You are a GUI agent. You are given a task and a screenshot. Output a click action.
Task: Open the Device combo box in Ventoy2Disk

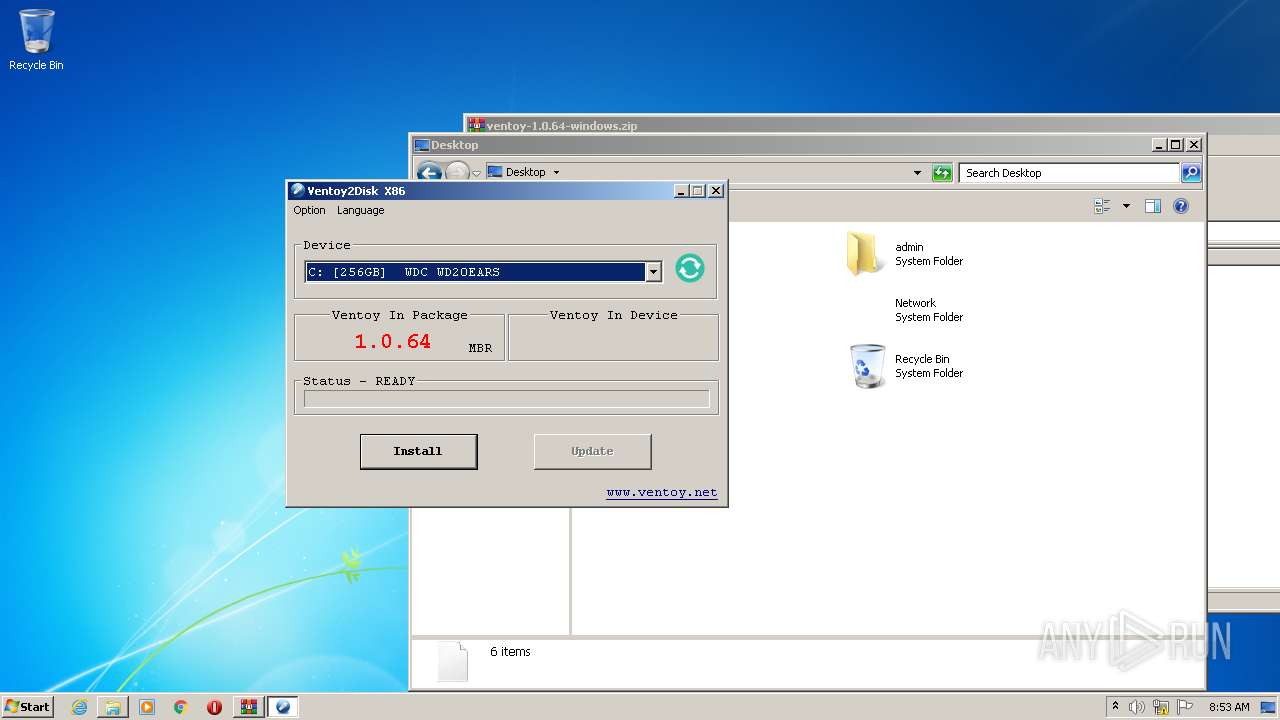click(653, 272)
